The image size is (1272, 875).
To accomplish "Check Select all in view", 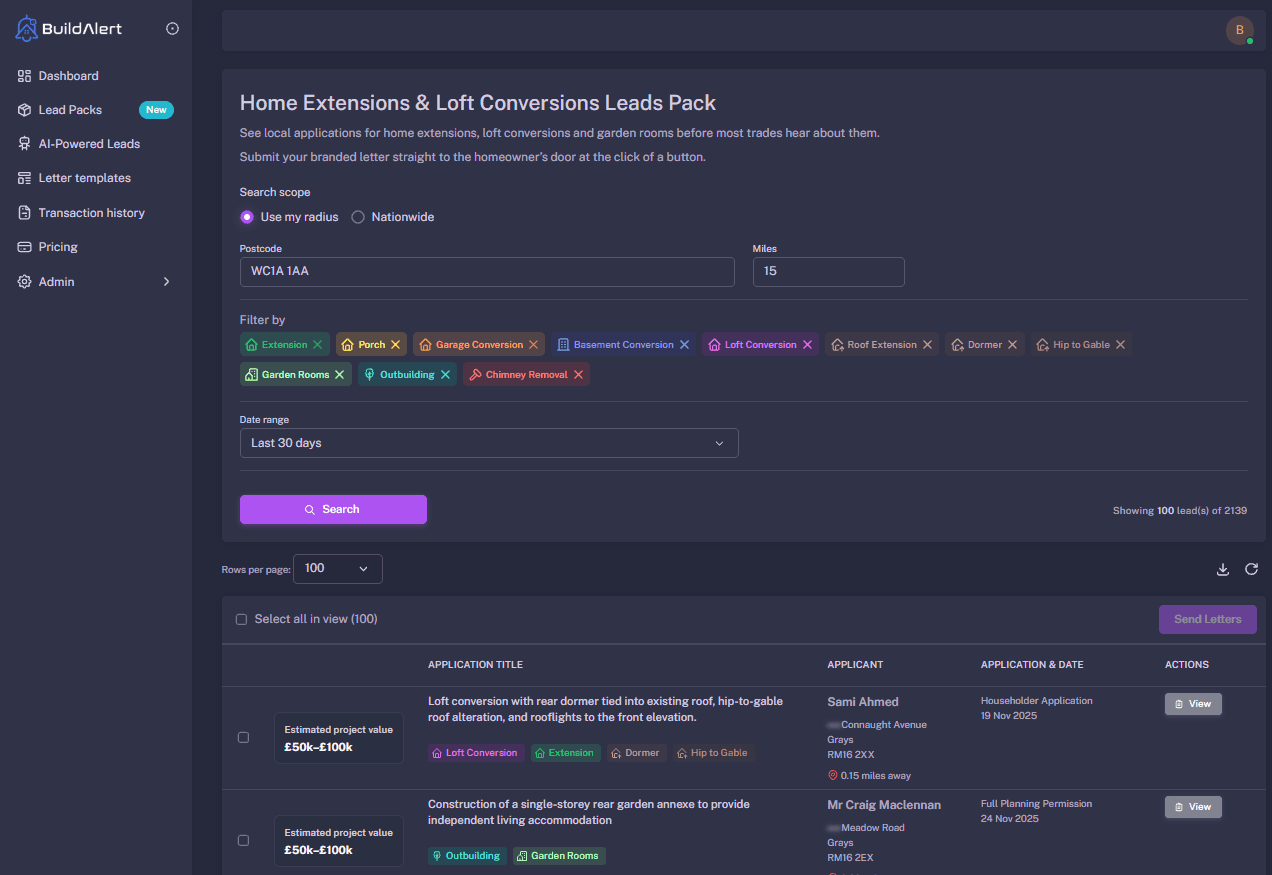I will click(241, 619).
